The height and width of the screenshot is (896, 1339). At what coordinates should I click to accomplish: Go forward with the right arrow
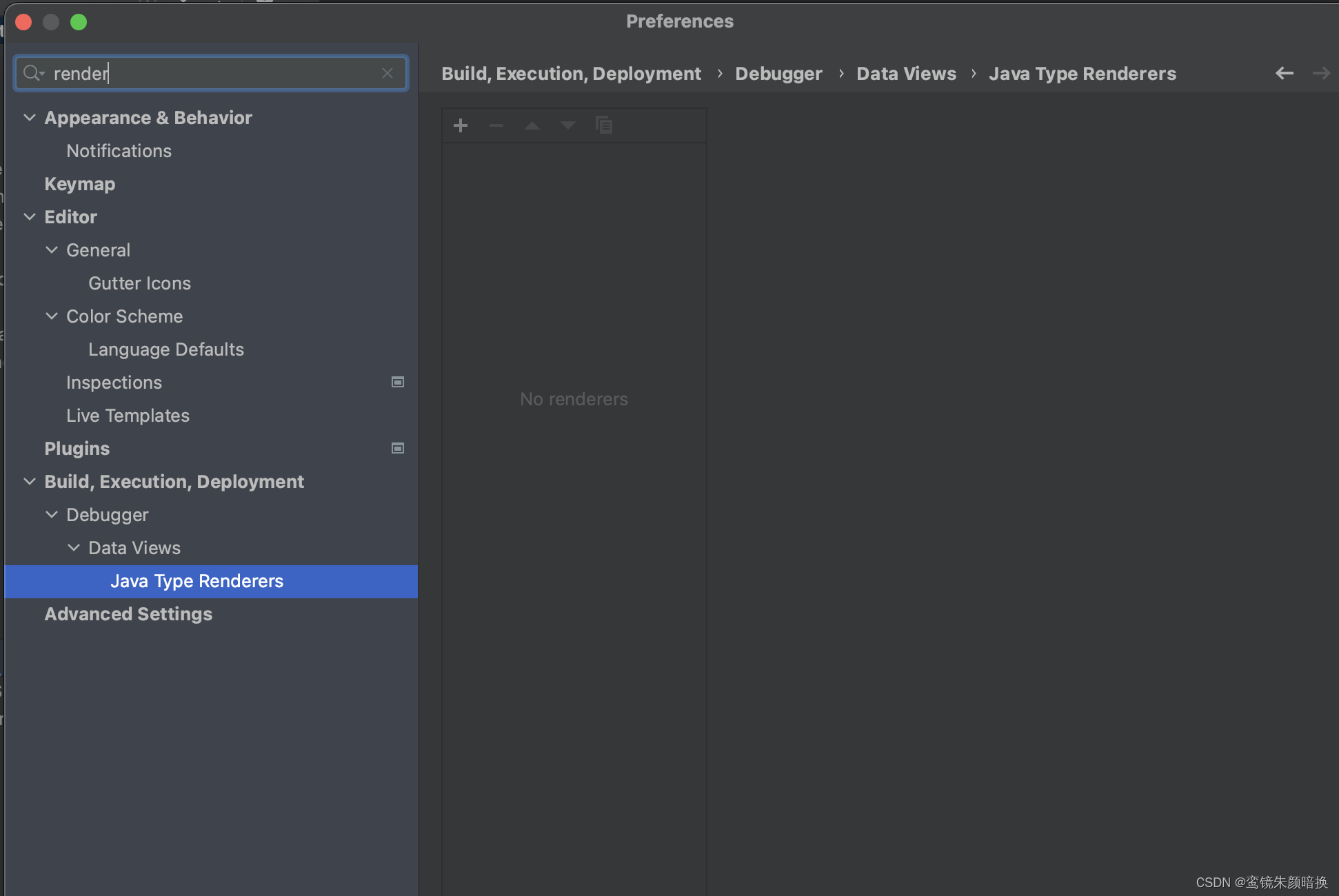point(1321,73)
